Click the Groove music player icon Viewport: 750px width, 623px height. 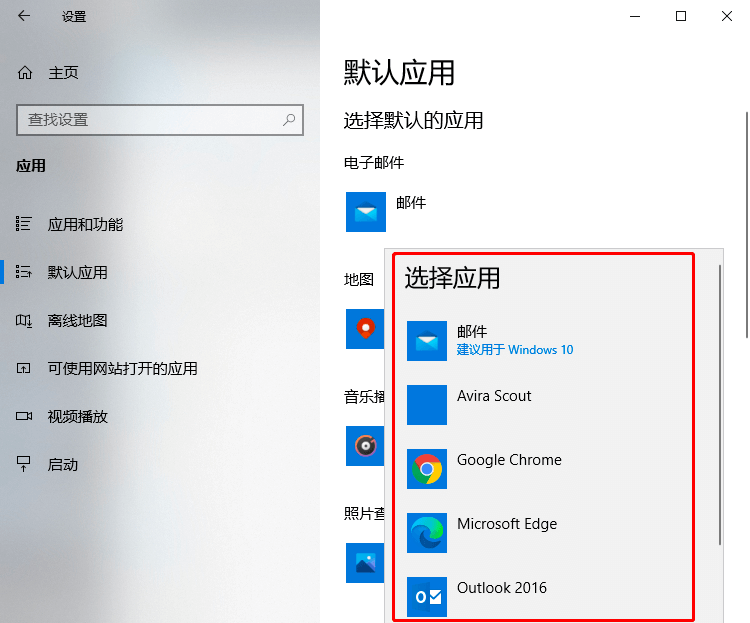[x=365, y=446]
